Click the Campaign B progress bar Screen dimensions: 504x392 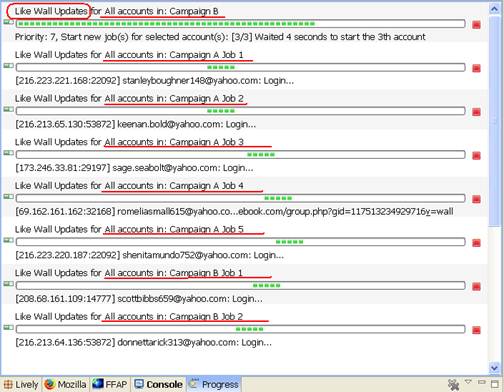(240, 24)
